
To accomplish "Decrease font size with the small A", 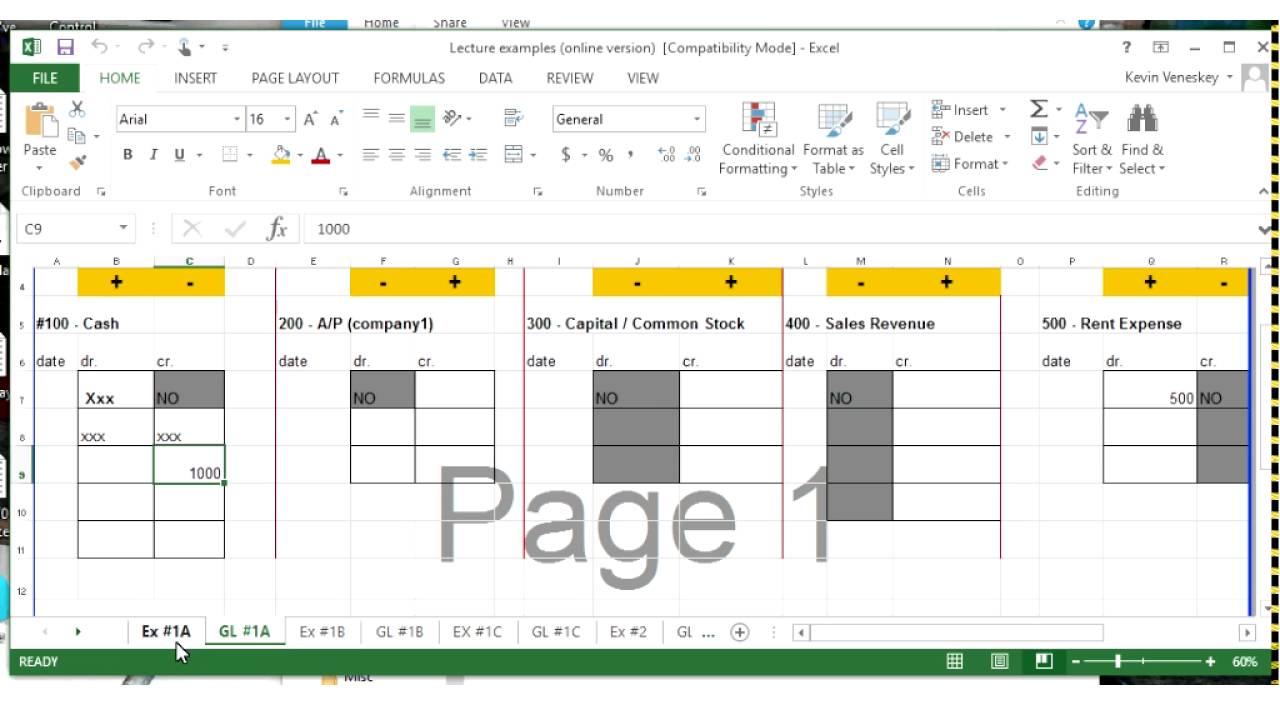I will (x=336, y=119).
